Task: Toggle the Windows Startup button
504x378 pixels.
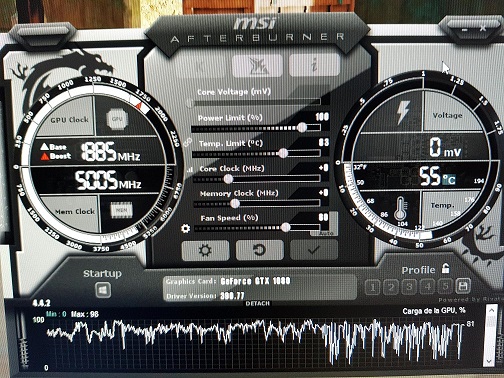Action: click(x=103, y=290)
